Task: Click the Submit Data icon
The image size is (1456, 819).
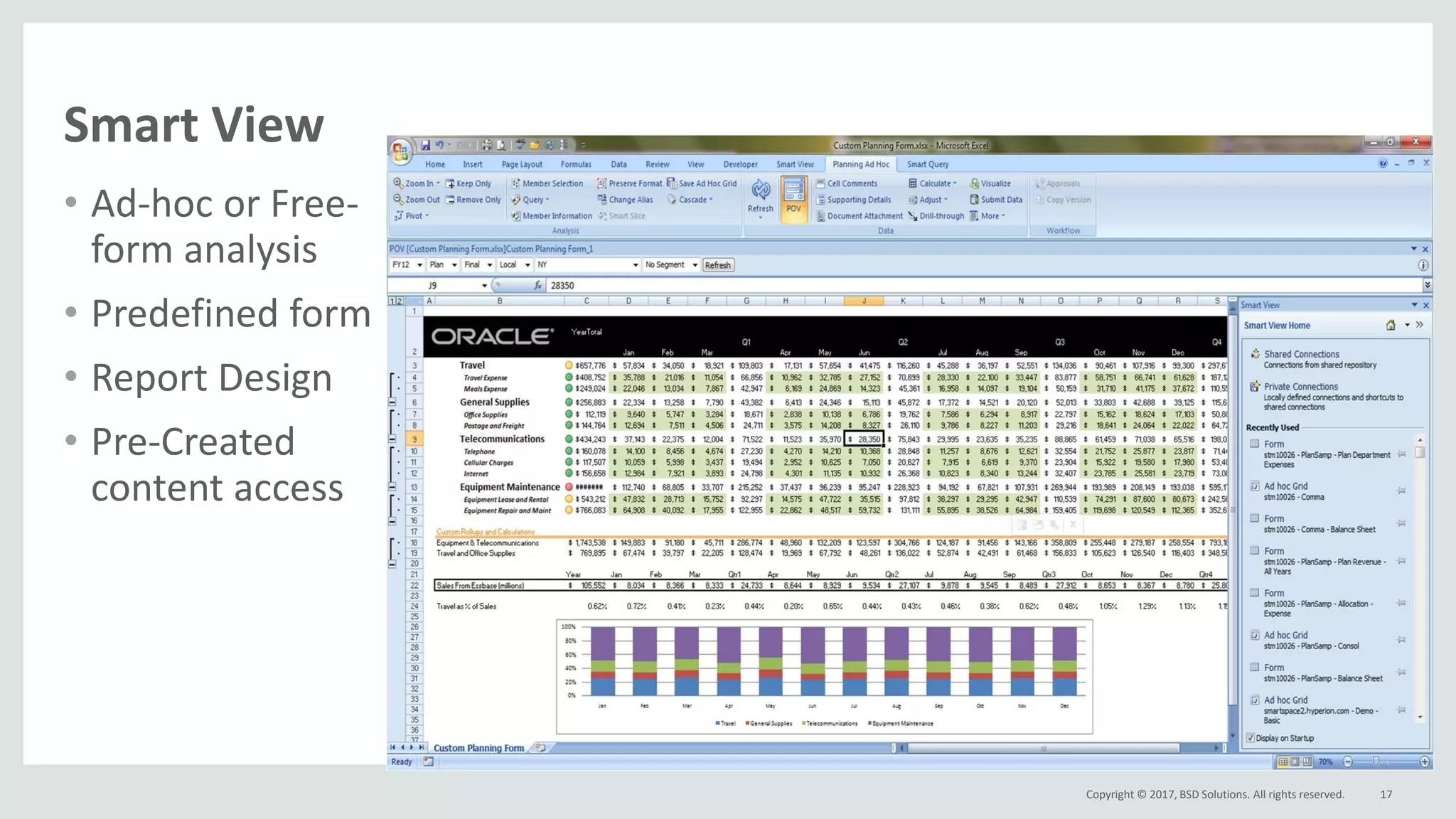Action: [x=975, y=200]
